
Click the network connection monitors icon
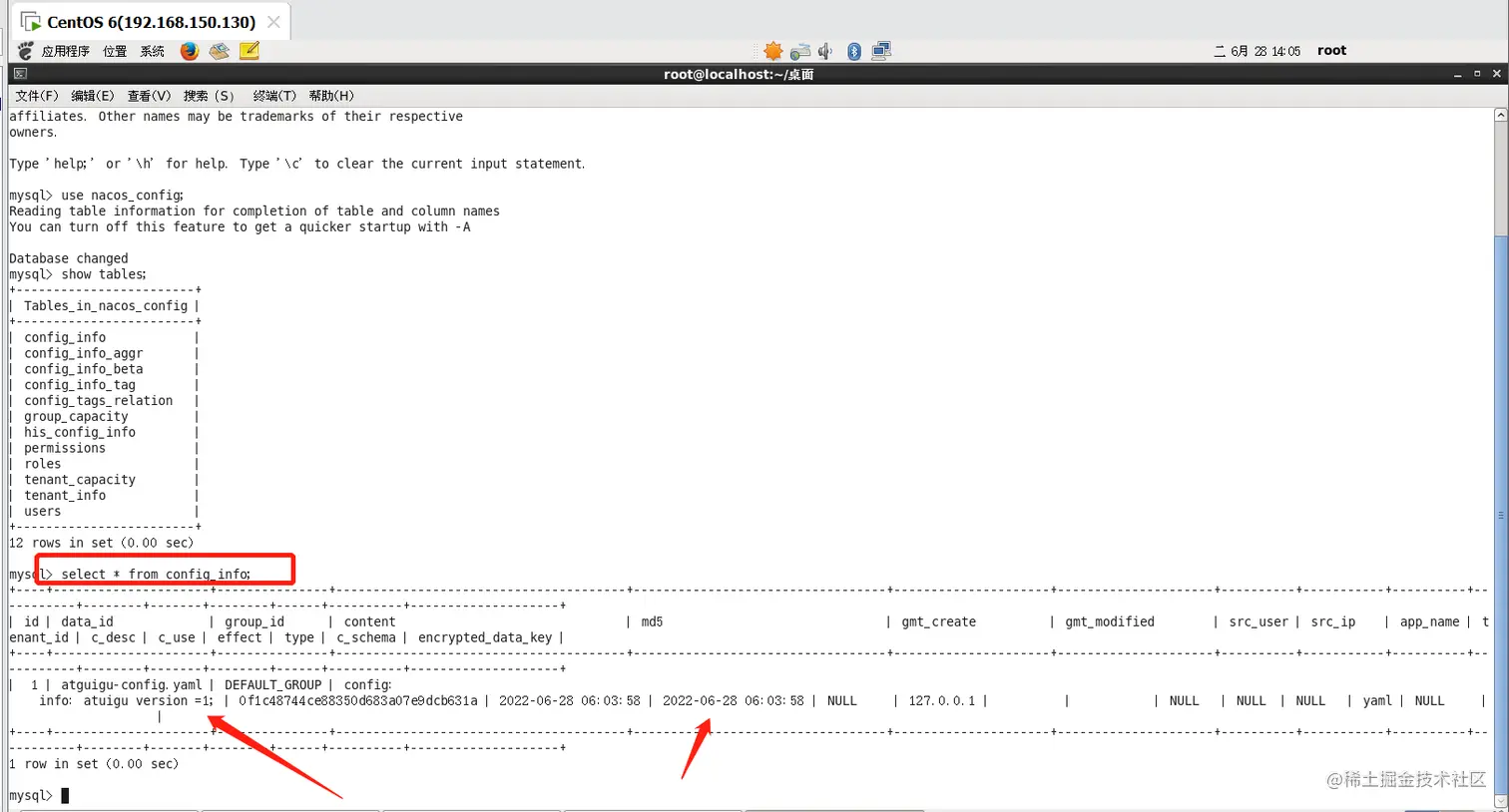click(881, 51)
